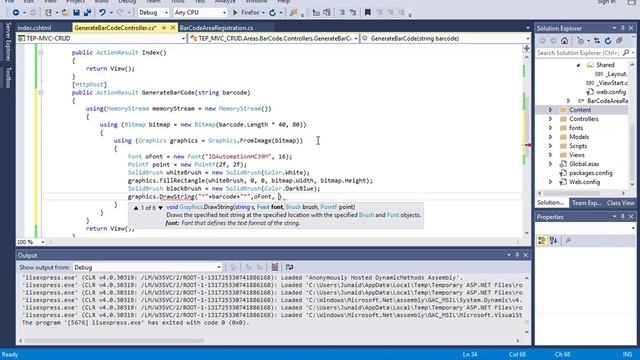
Task: Expand the Global.asax node
Action: tap(550, 164)
